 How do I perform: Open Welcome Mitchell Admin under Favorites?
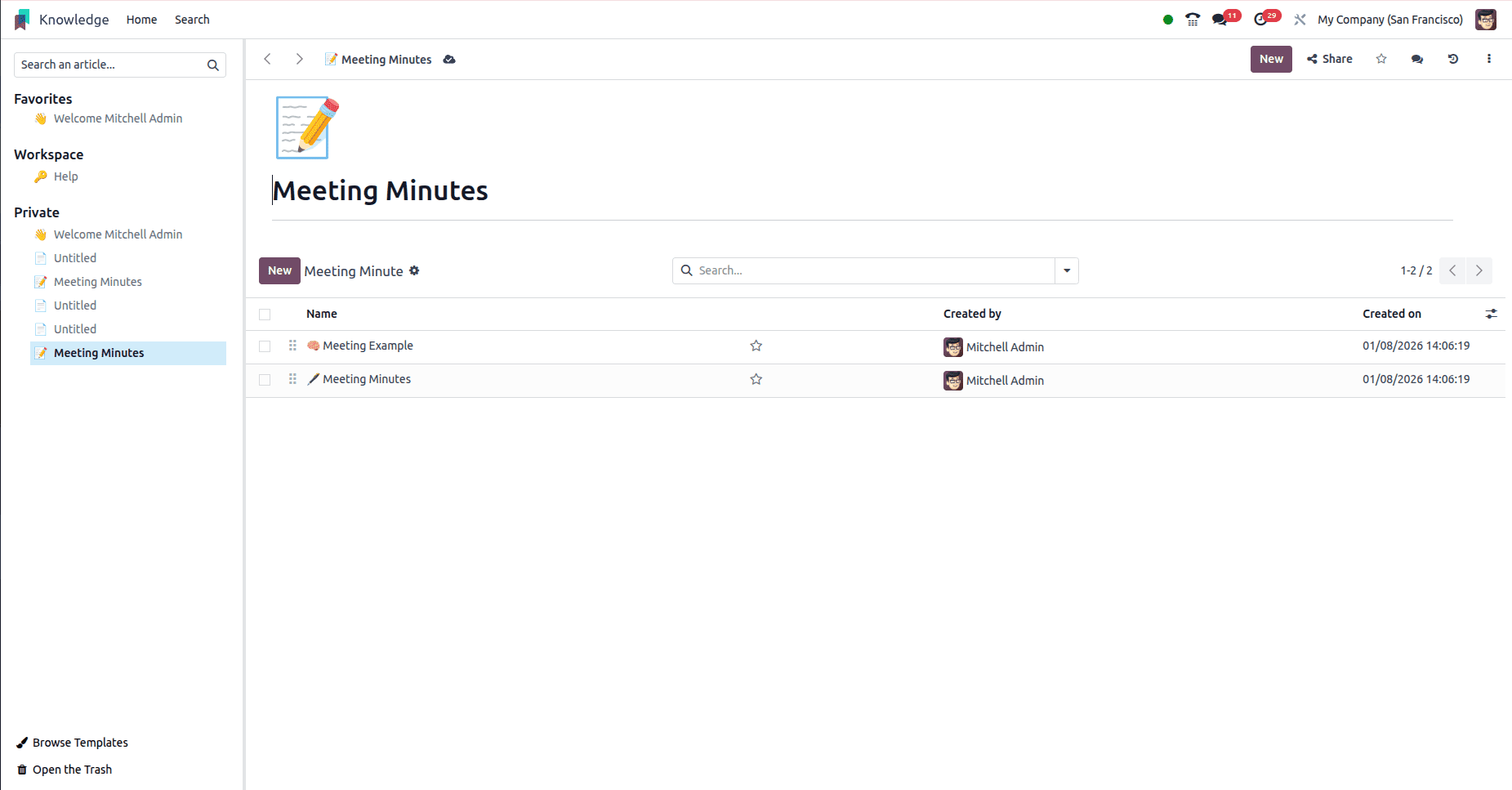[x=118, y=118]
